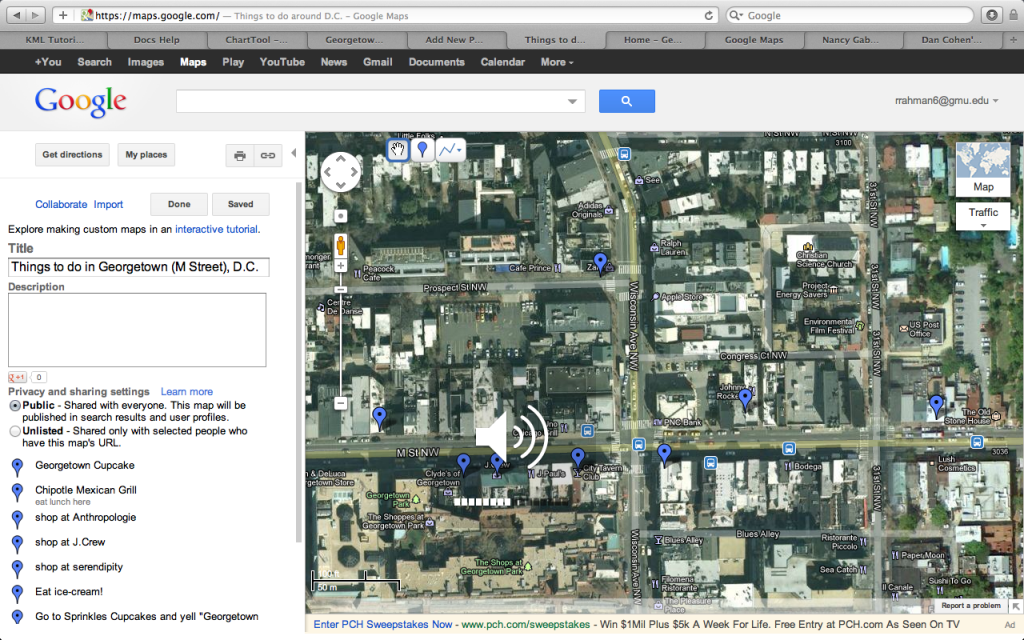Click the left panel vertical scrollbar
The width and height of the screenshot is (1024, 640).
299,362
